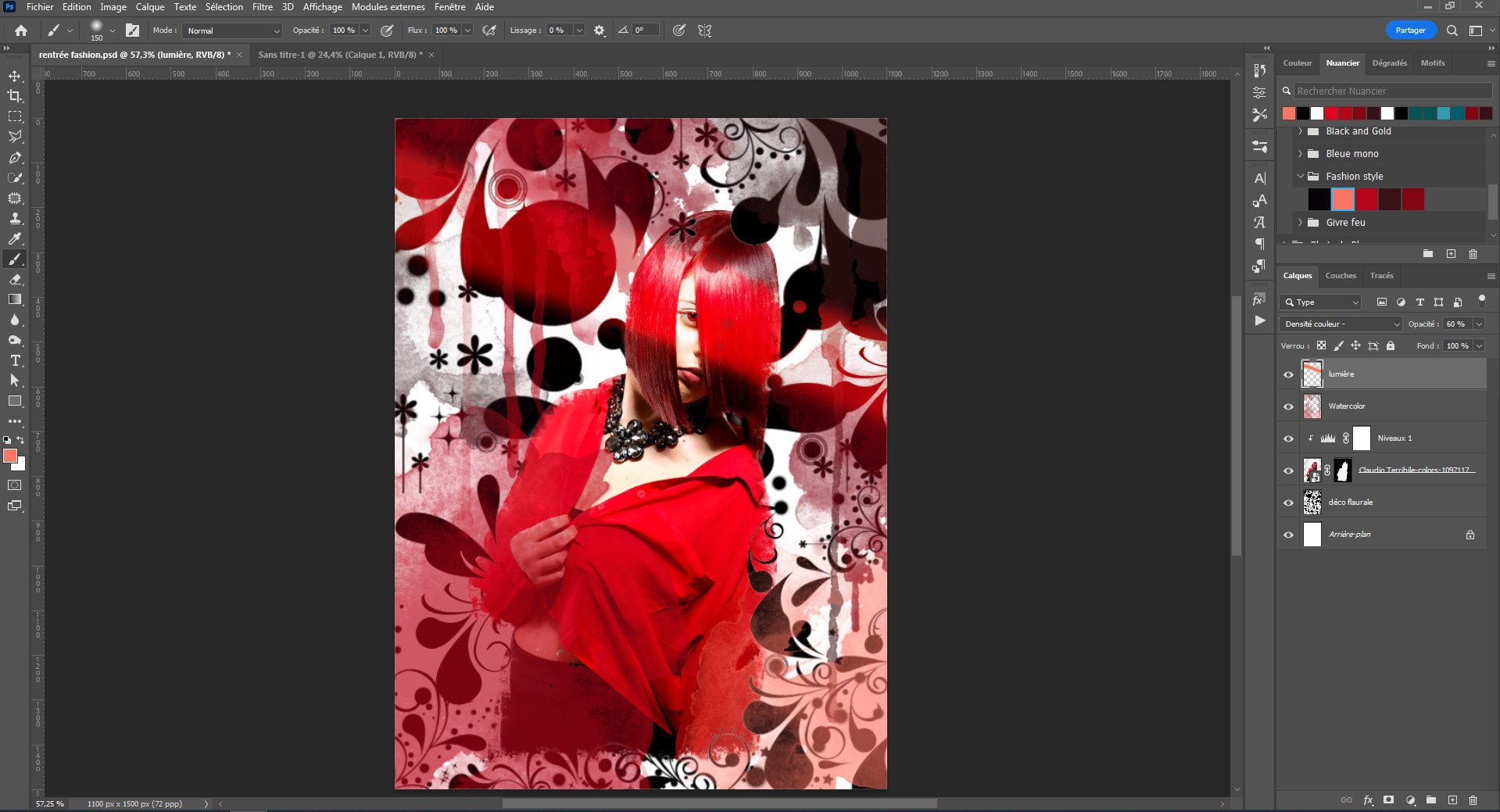
Task: Hide the déco flaurale layer
Action: (x=1289, y=503)
